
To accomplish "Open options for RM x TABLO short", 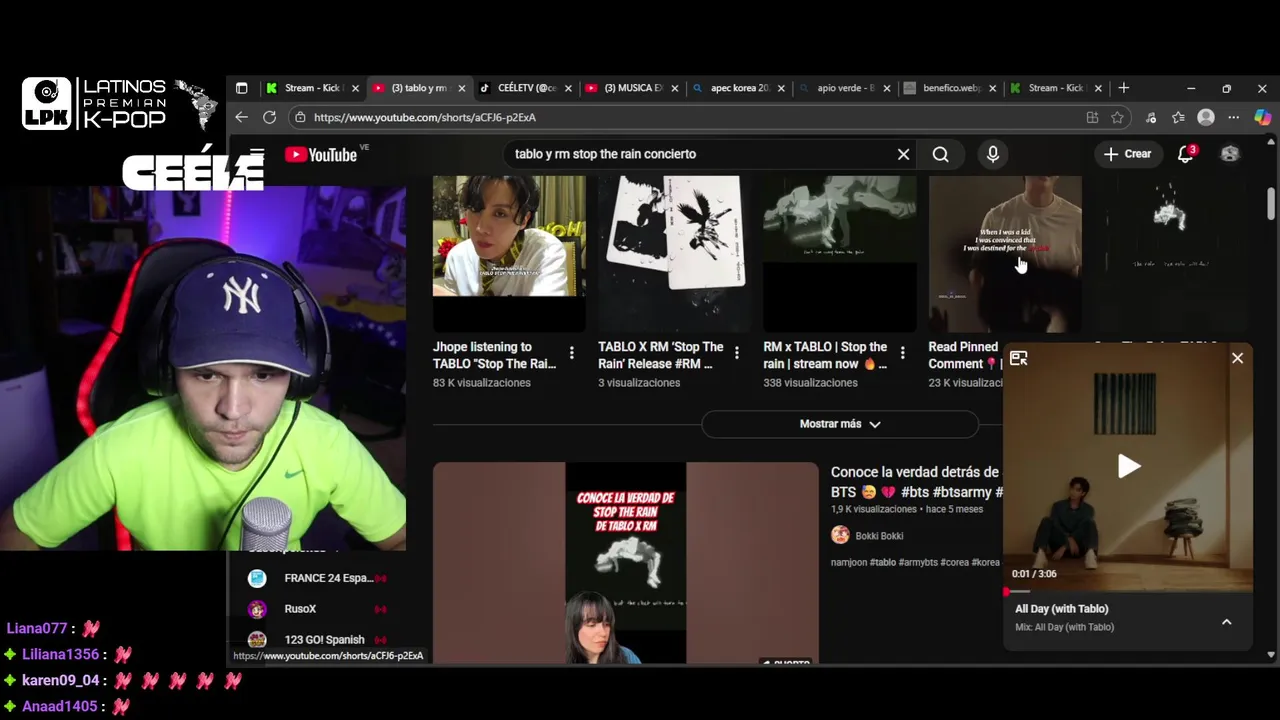I will (x=902, y=353).
